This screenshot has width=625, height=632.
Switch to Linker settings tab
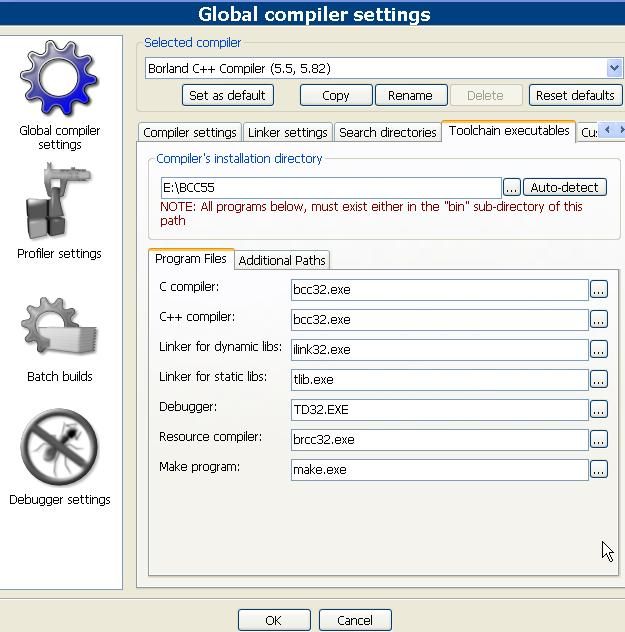[x=288, y=132]
